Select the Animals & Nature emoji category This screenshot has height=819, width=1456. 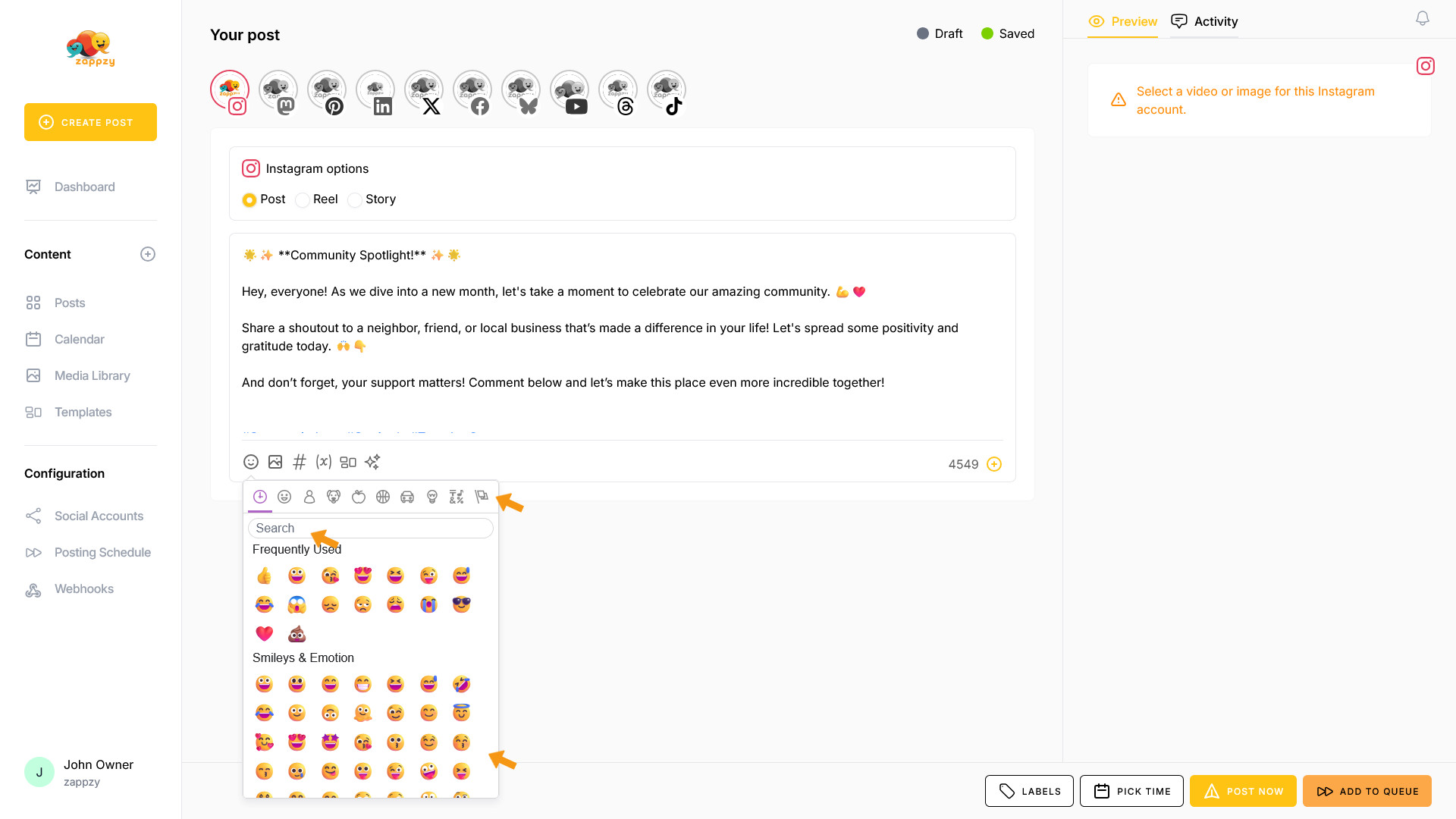[x=334, y=497]
